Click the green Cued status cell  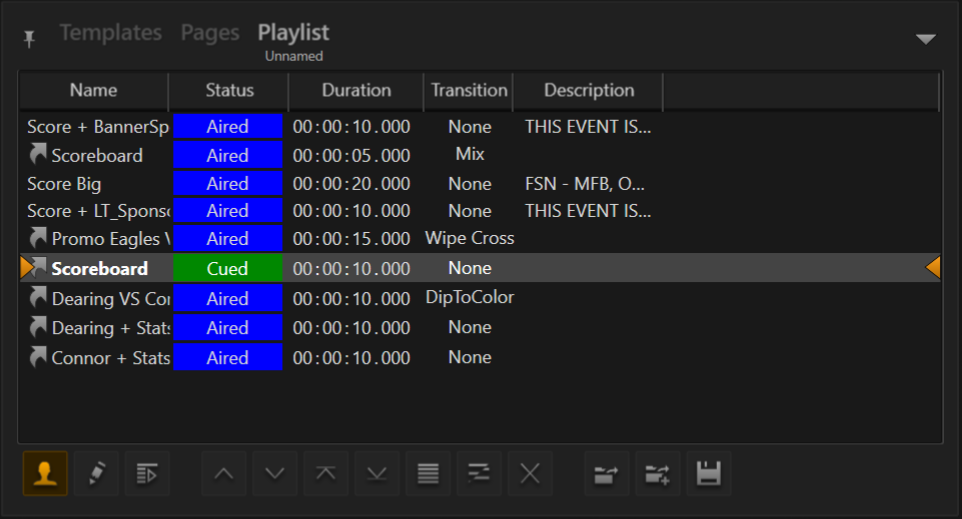228,268
